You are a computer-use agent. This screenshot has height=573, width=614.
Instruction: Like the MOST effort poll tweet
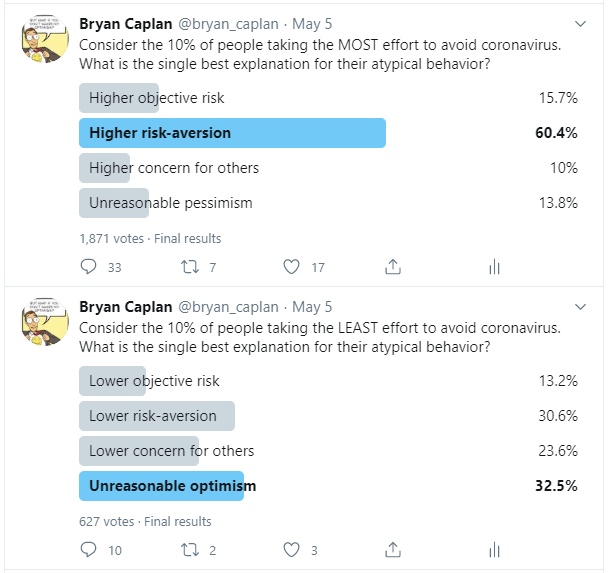pos(291,267)
